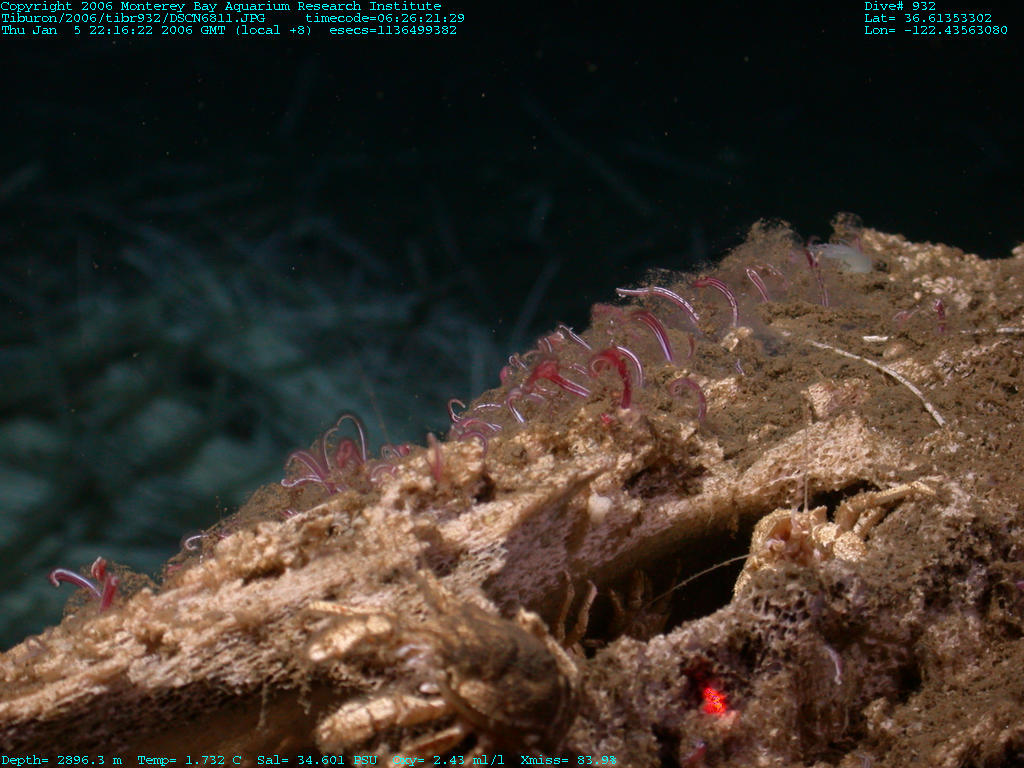Click the Xmiss= 83.9% reading
This screenshot has width=1024, height=768.
coord(568,760)
